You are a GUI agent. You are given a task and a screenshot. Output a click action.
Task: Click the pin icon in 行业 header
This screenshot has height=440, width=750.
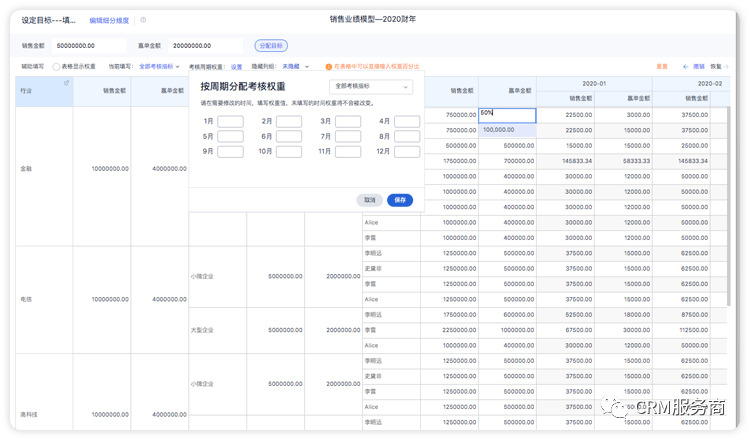point(66,83)
